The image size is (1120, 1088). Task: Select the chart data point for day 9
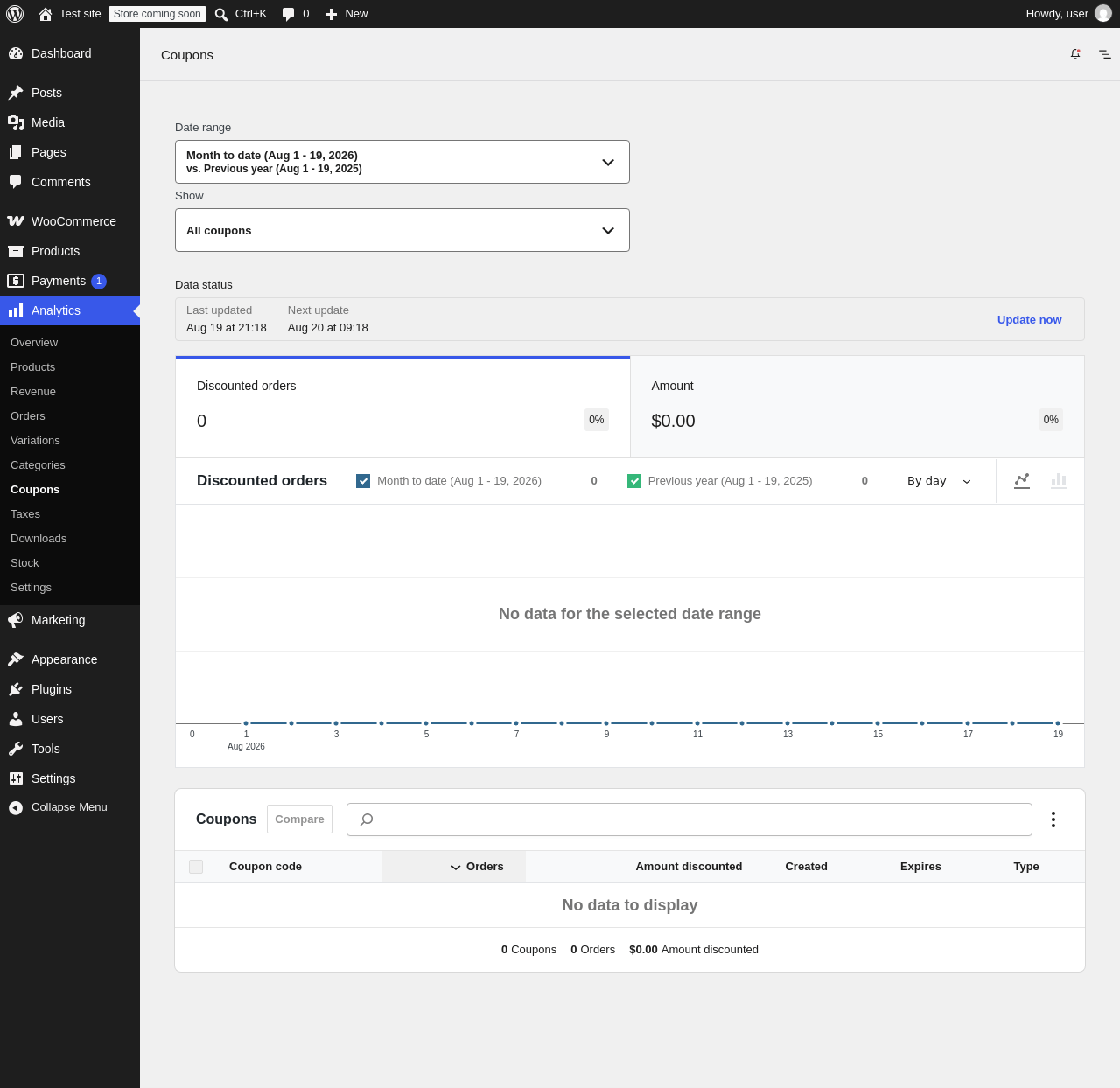[x=606, y=723]
